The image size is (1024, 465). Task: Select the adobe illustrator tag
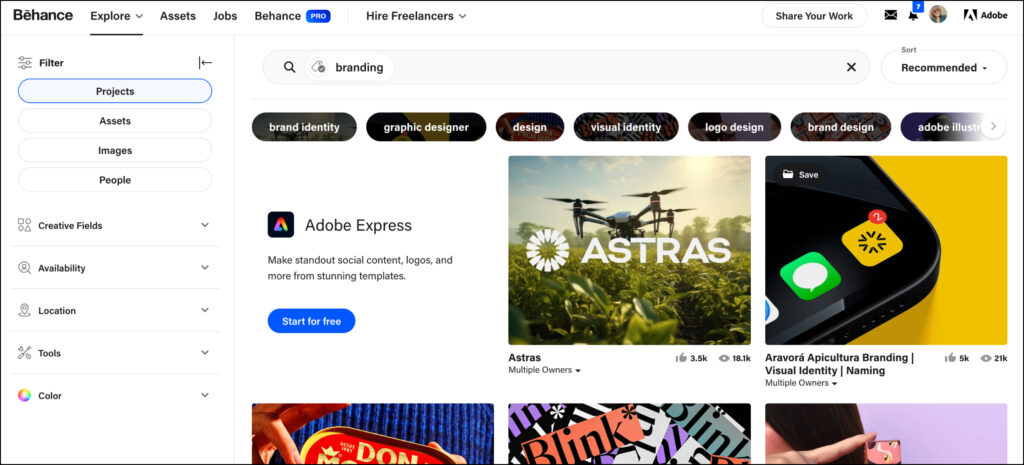tap(944, 127)
